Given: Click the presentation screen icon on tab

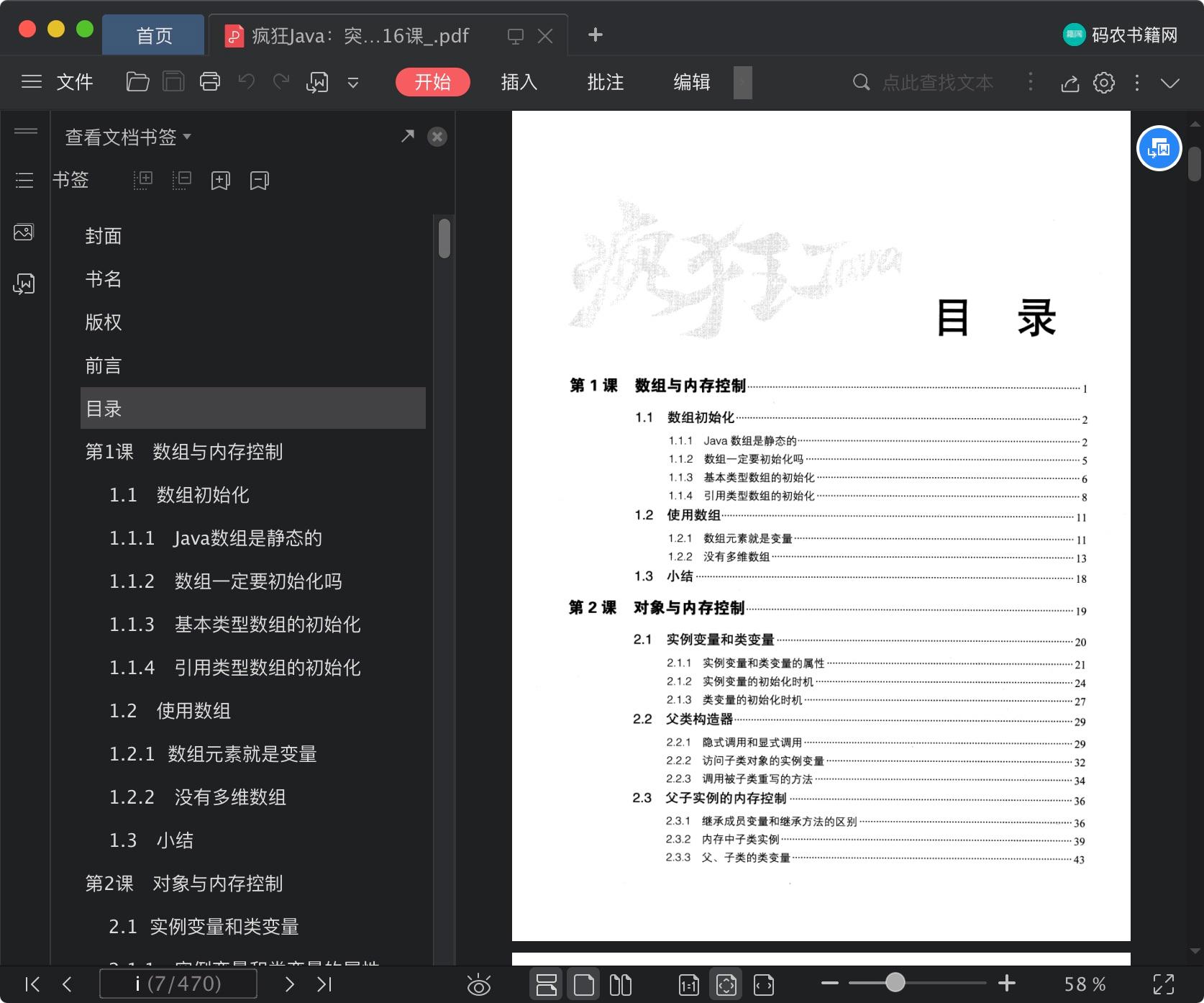Looking at the screenshot, I should 515,36.
